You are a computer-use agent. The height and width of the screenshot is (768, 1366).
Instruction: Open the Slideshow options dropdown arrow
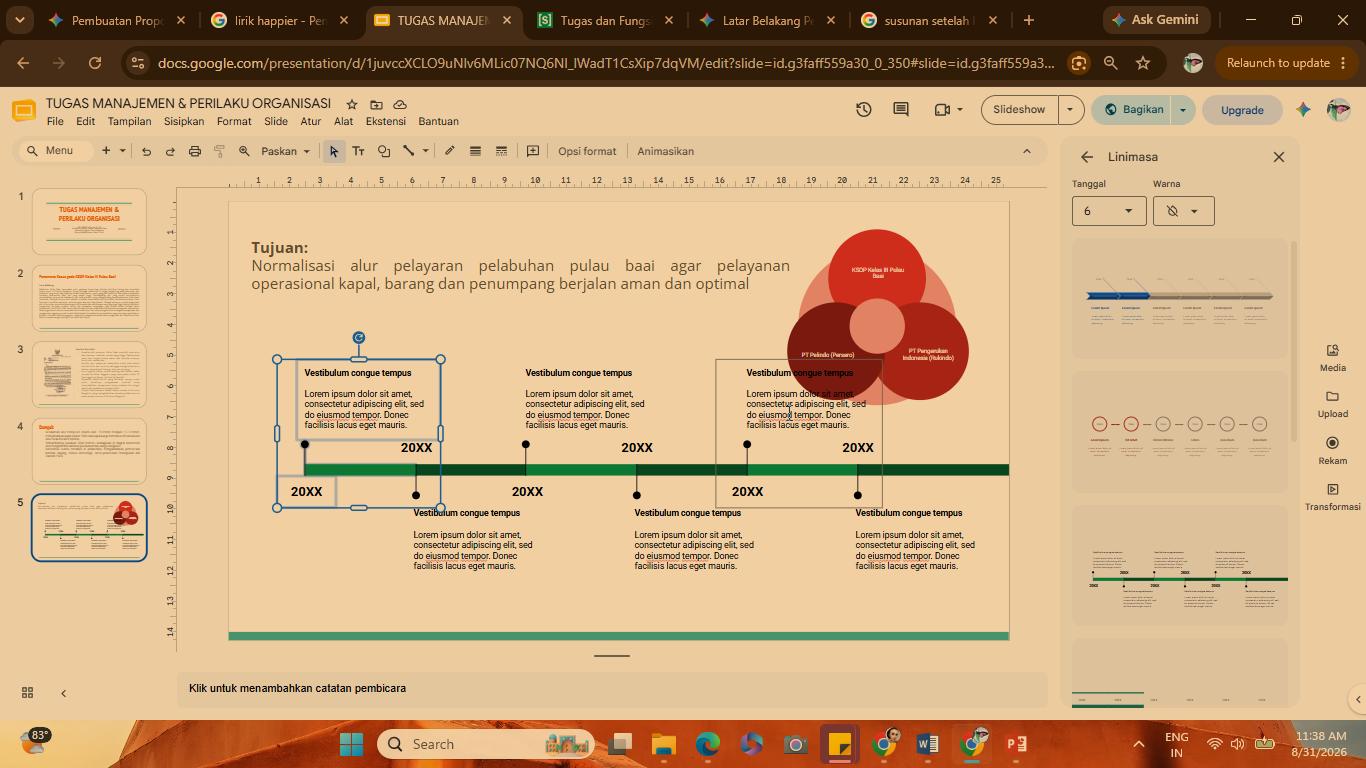[1070, 109]
